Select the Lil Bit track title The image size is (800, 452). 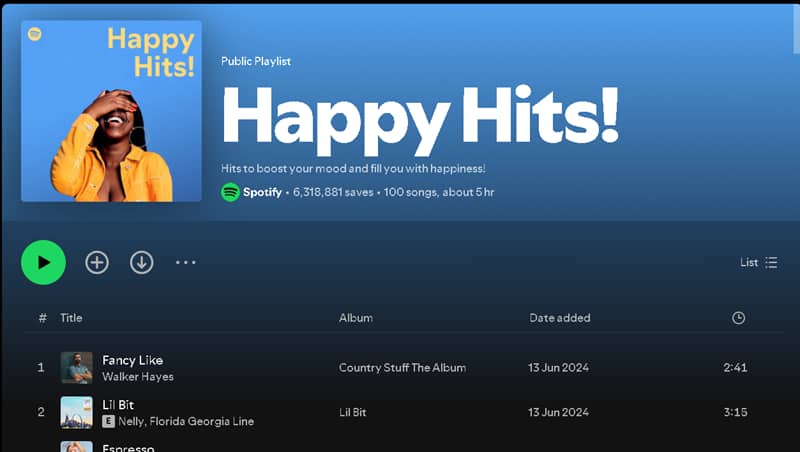tap(118, 405)
